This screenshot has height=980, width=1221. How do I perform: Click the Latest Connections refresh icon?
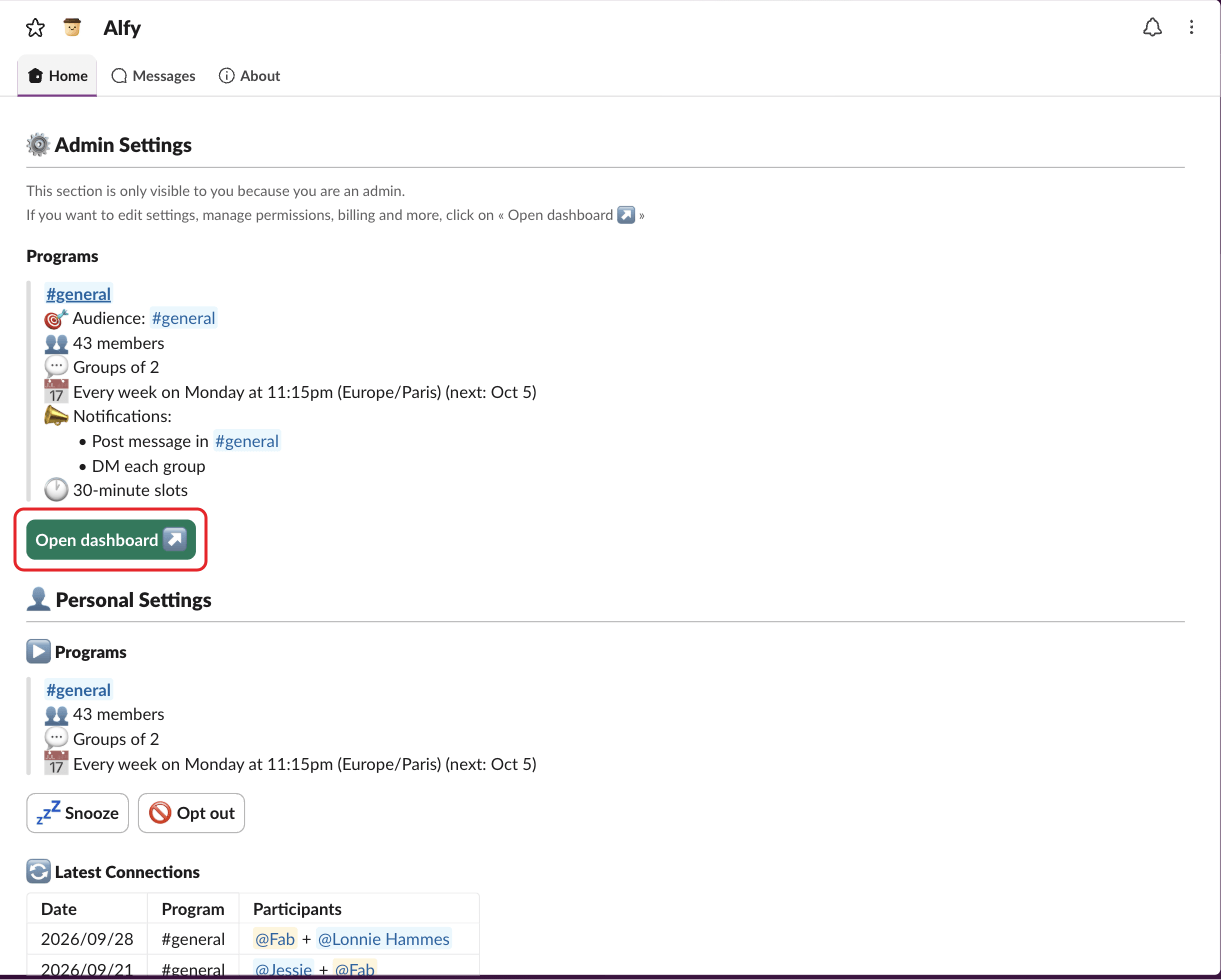pyautogui.click(x=38, y=872)
